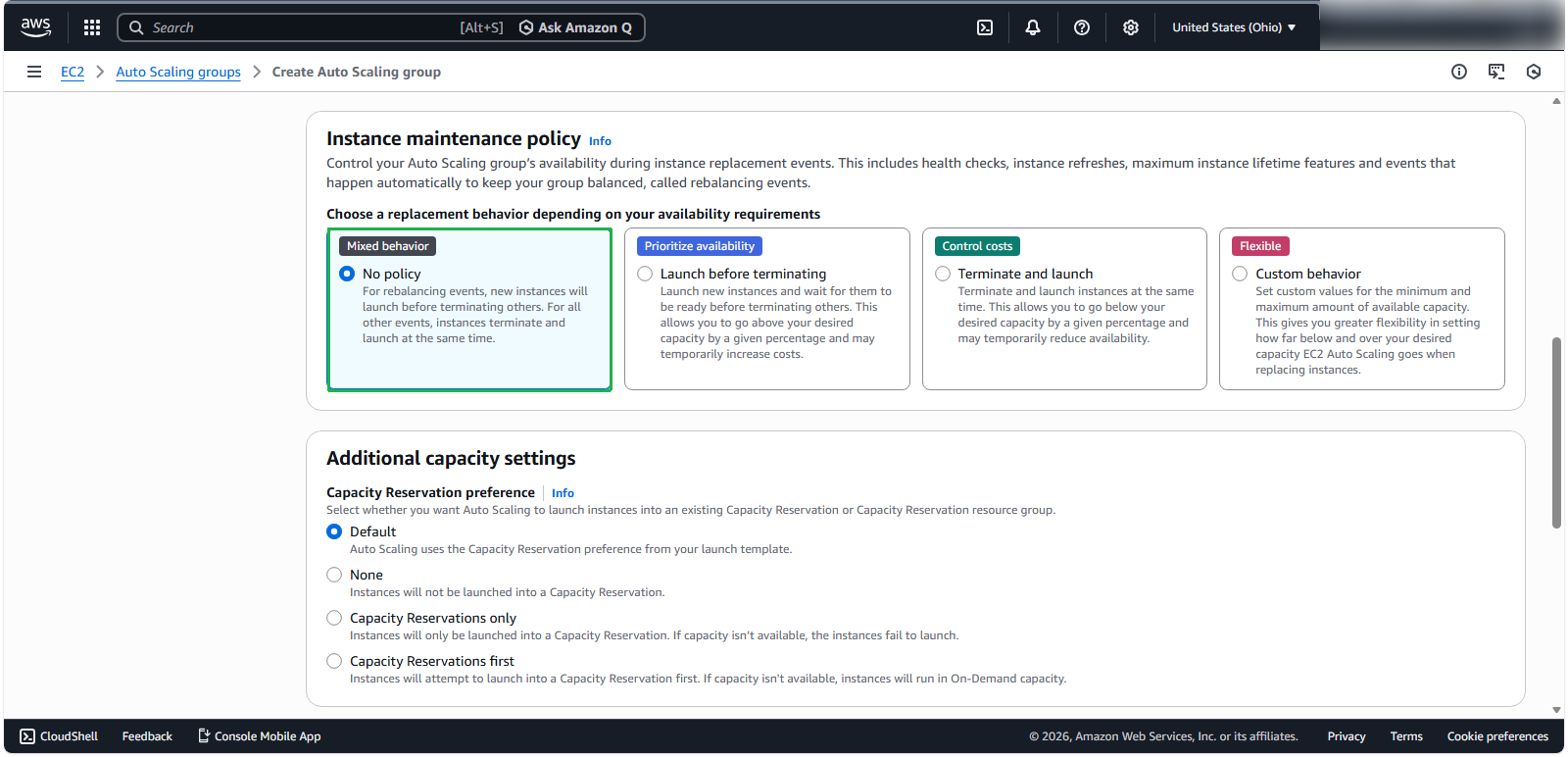This screenshot has height=757, width=1568.
Task: Open Console Mobile App link icon
Action: 204,735
